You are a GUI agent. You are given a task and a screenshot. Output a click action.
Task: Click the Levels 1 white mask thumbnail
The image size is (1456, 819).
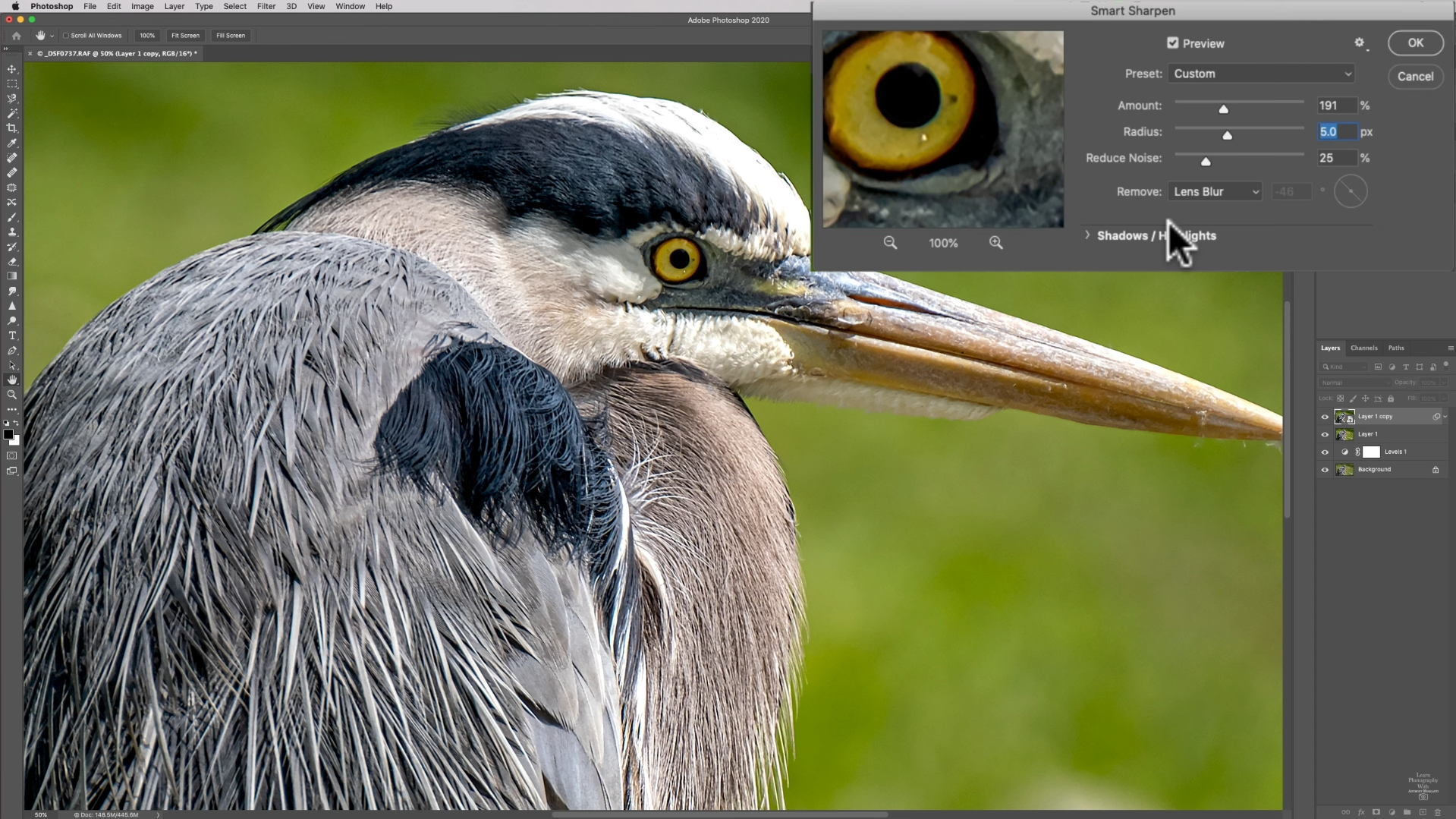(x=1370, y=452)
